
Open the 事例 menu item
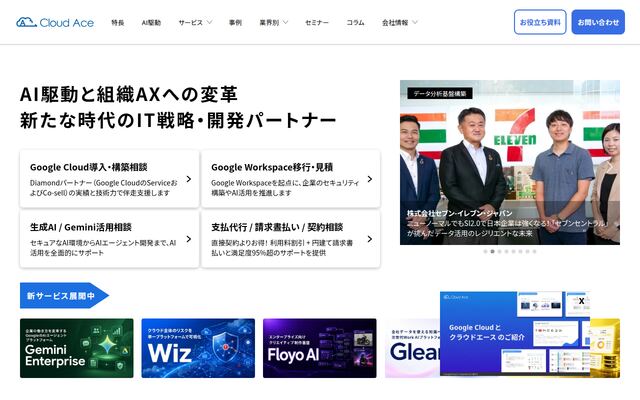235,22
